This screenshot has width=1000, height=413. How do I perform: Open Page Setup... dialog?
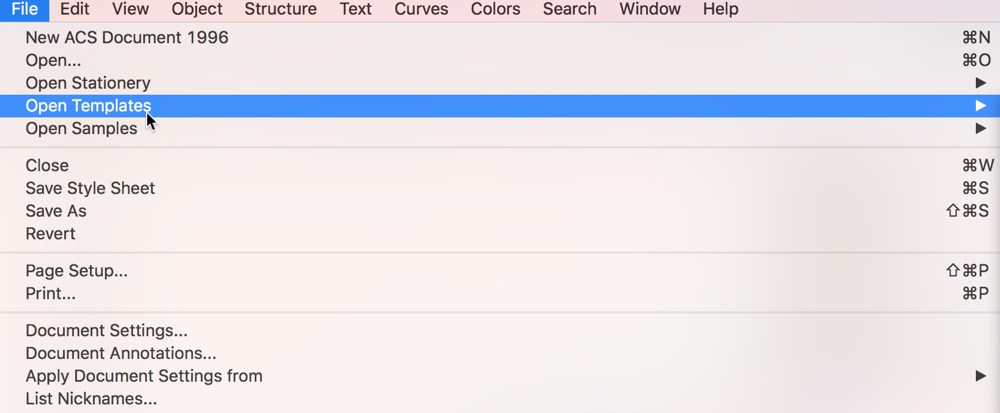point(76,271)
